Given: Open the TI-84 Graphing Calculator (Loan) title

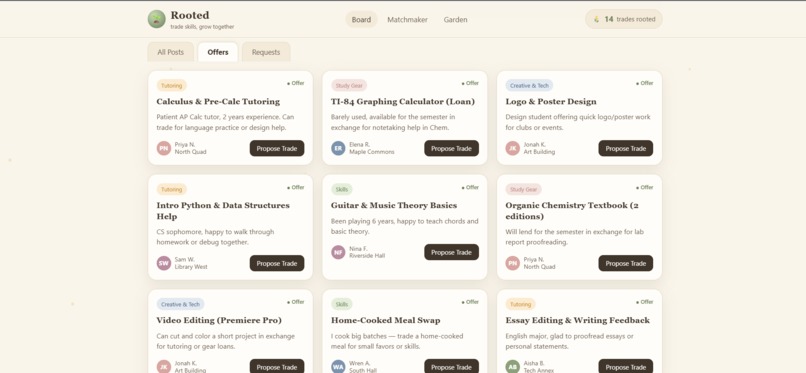Looking at the screenshot, I should (402, 101).
